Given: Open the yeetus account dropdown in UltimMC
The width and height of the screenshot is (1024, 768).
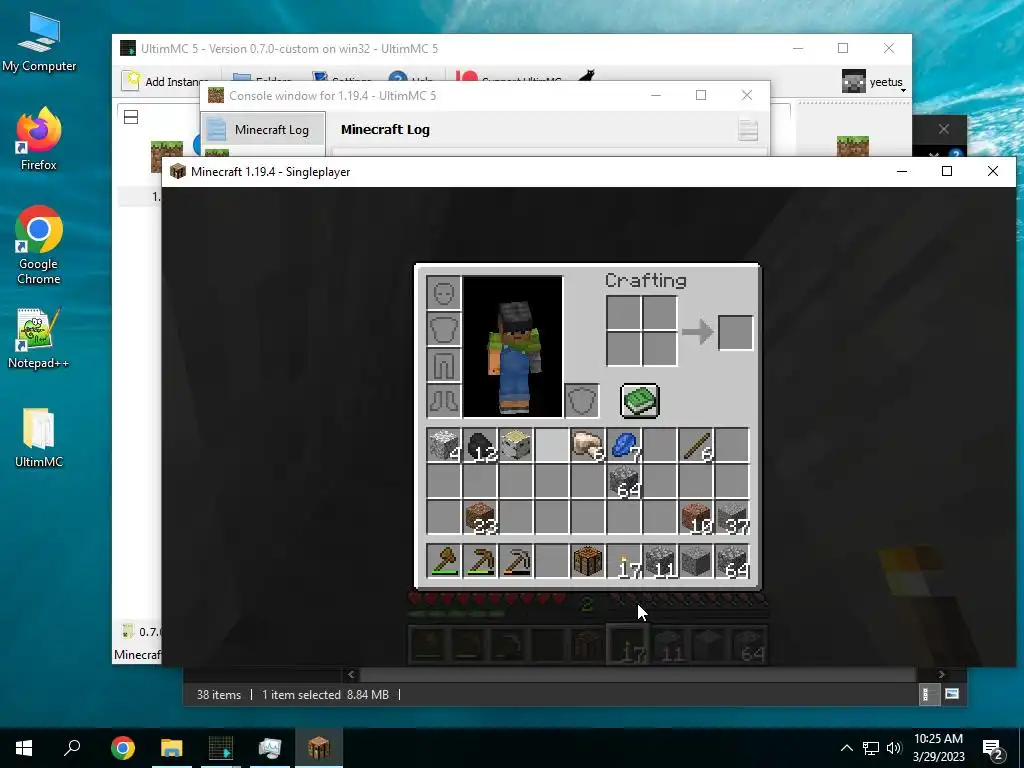Looking at the screenshot, I should click(x=874, y=82).
